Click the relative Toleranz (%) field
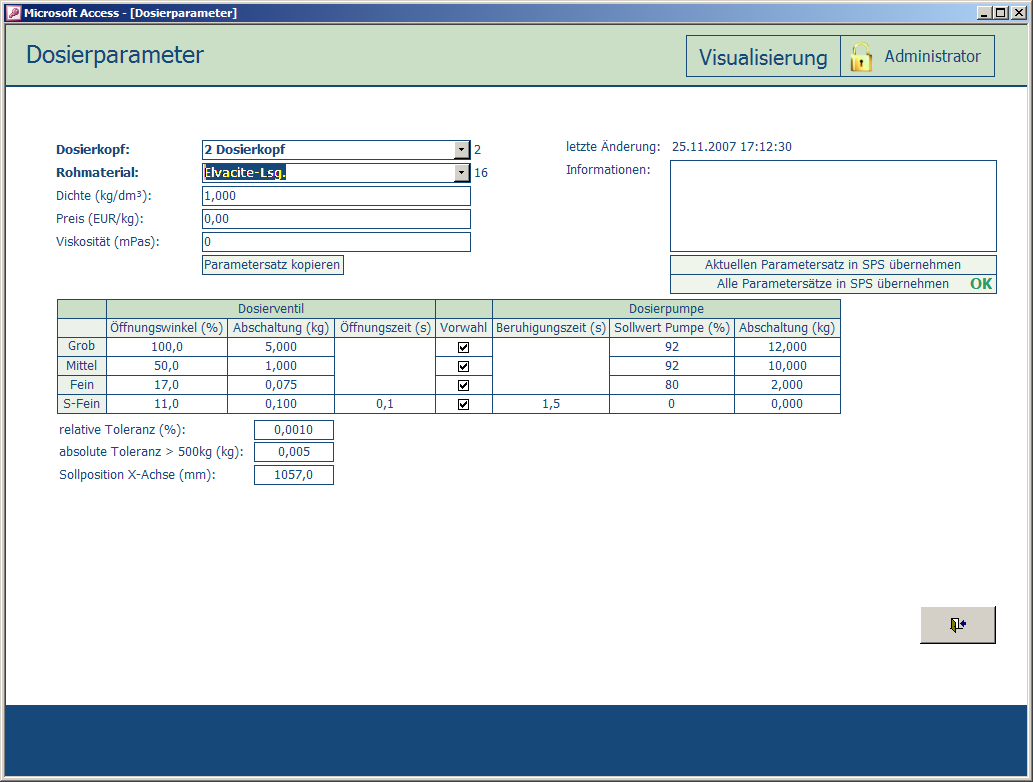 pos(294,430)
